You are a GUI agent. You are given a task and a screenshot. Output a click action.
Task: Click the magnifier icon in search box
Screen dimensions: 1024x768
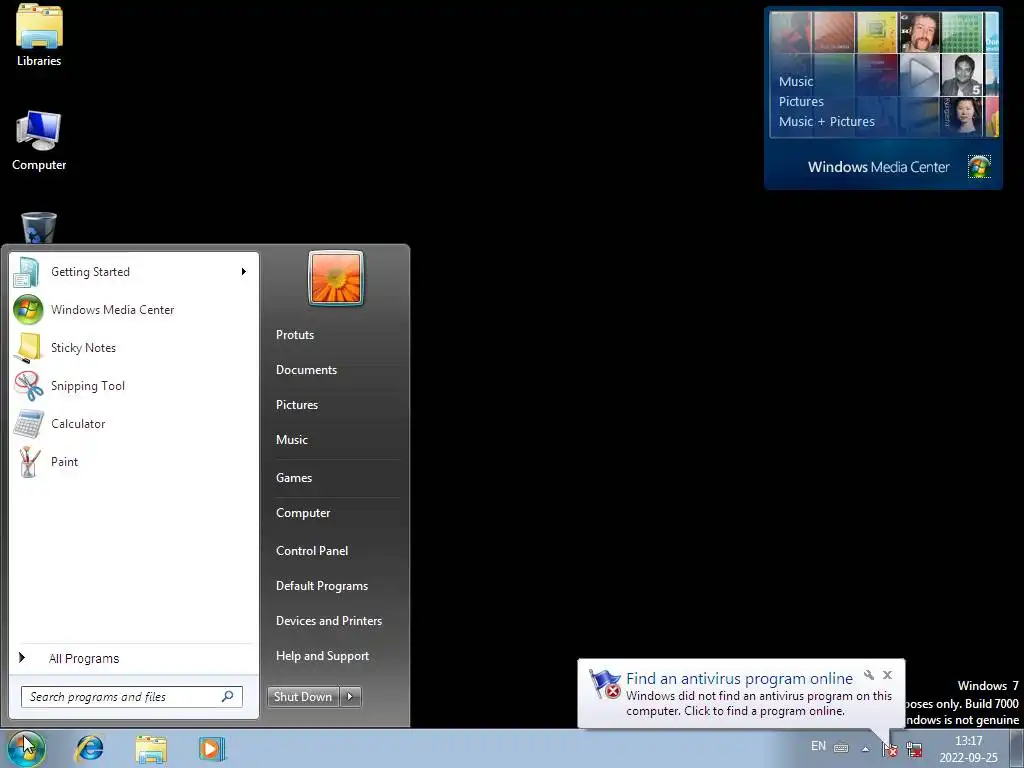(x=228, y=696)
